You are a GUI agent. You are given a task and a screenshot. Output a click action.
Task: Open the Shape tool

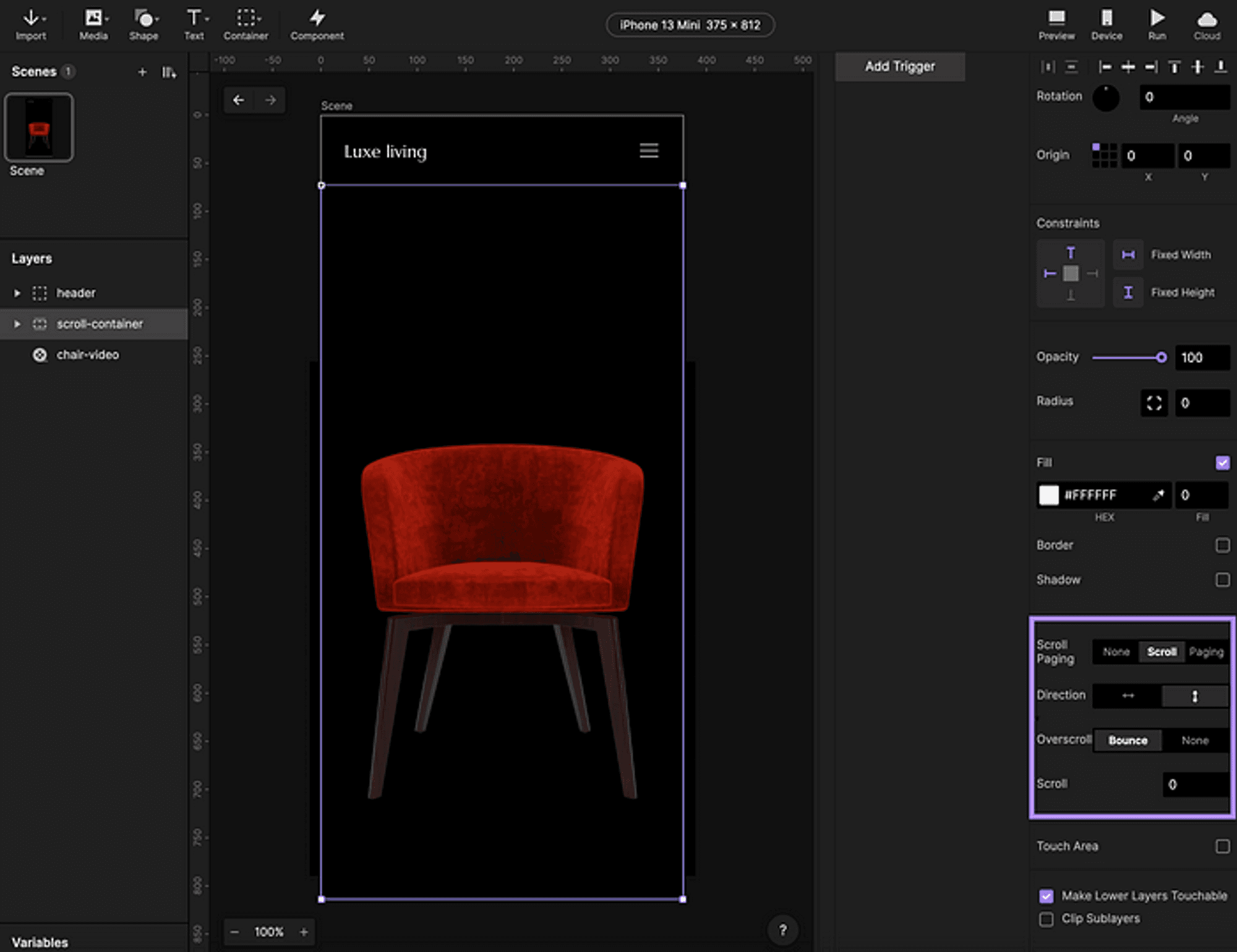[143, 25]
